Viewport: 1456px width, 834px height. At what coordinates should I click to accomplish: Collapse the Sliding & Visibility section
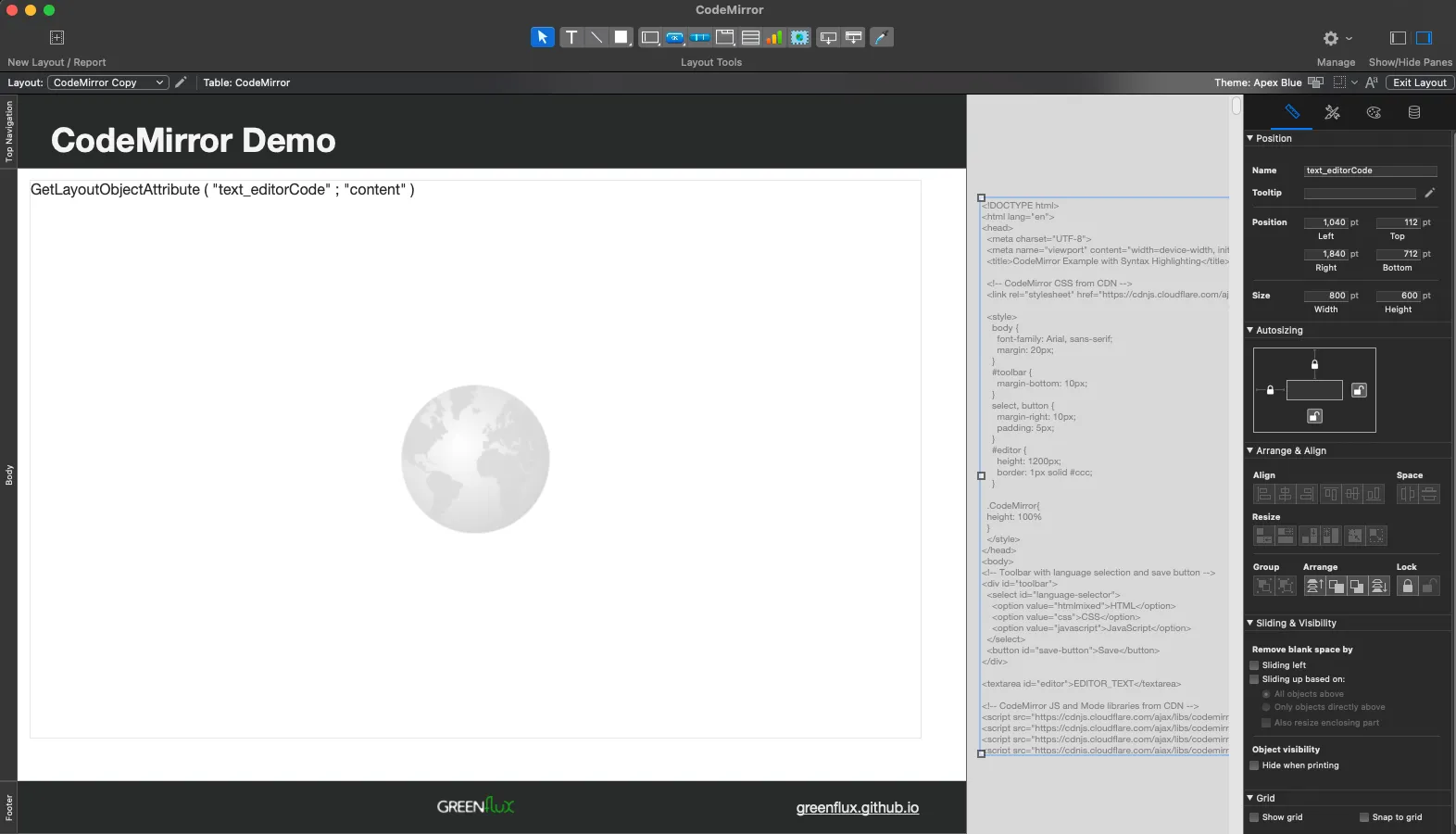click(x=1250, y=624)
